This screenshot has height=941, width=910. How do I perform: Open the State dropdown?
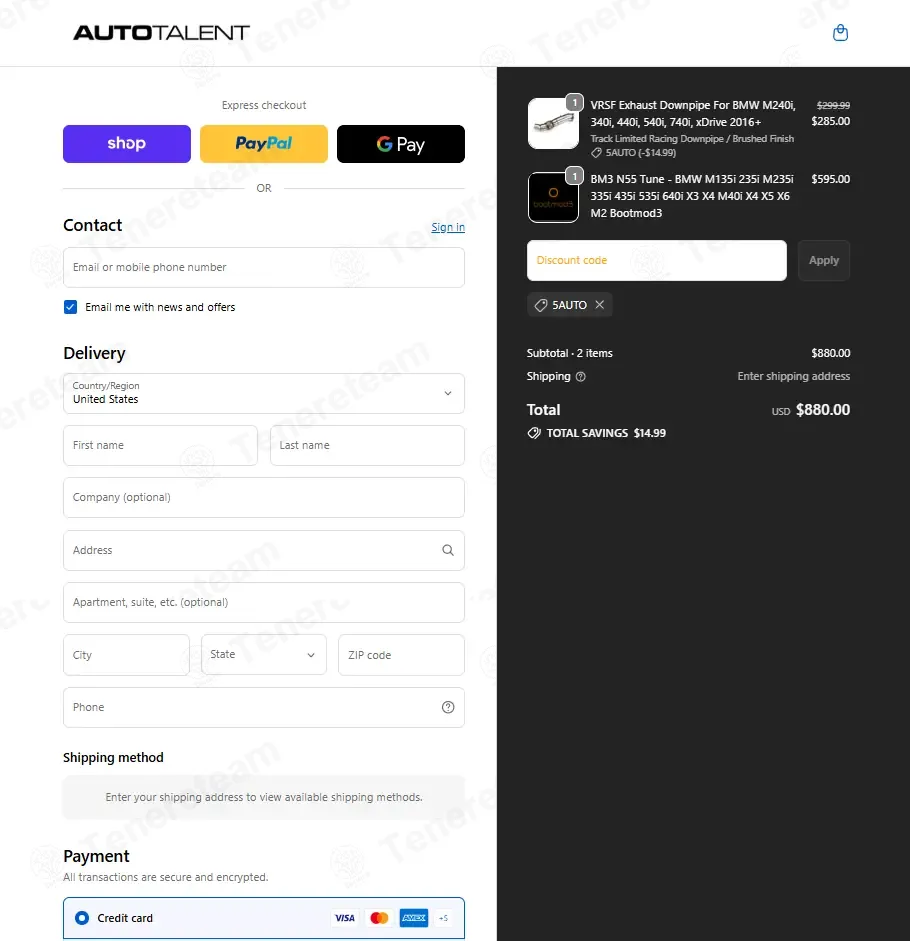point(264,655)
